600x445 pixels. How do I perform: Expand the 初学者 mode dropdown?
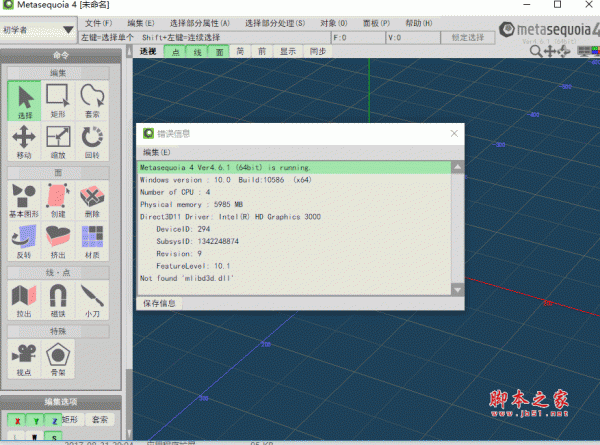pos(39,32)
